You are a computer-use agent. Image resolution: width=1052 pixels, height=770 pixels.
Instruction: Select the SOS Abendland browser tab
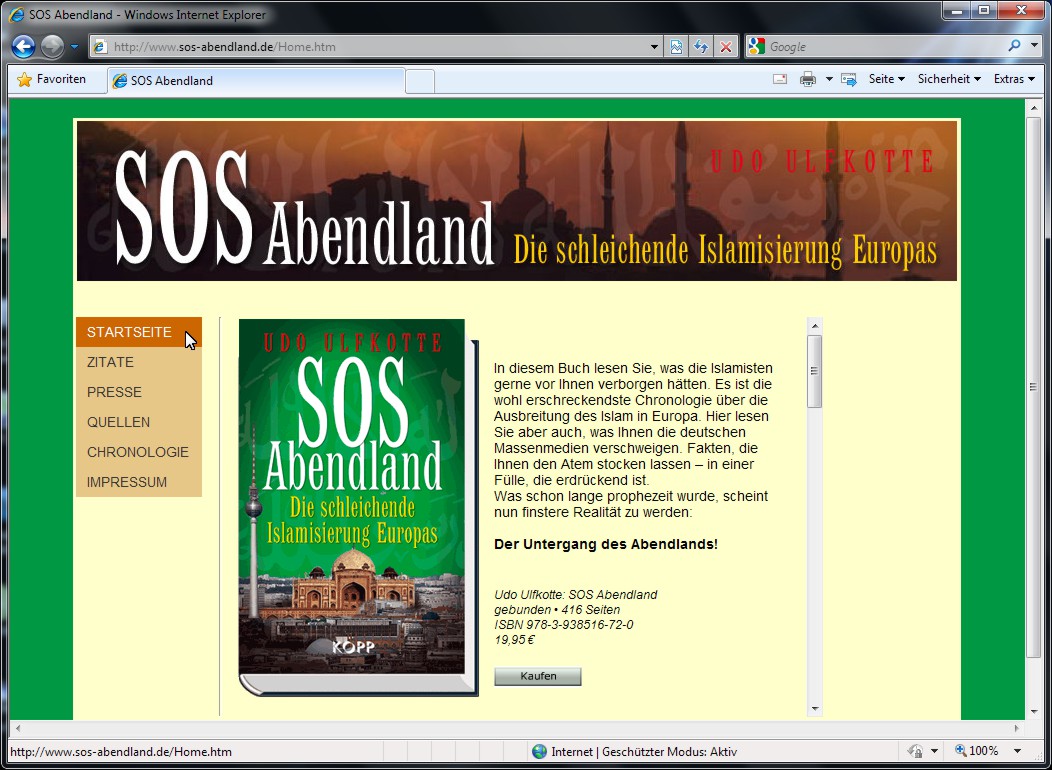256,80
